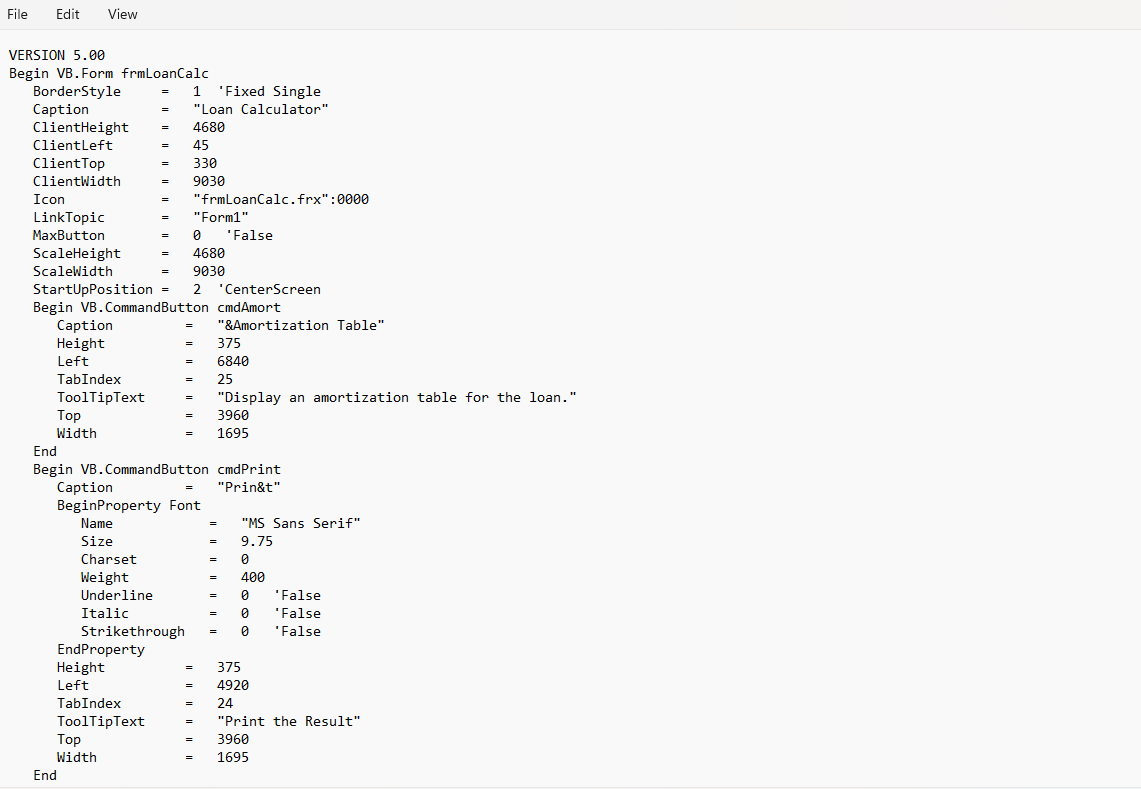This screenshot has width=1141, height=789.
Task: Click the cmdPrint control name
Action: point(249,469)
